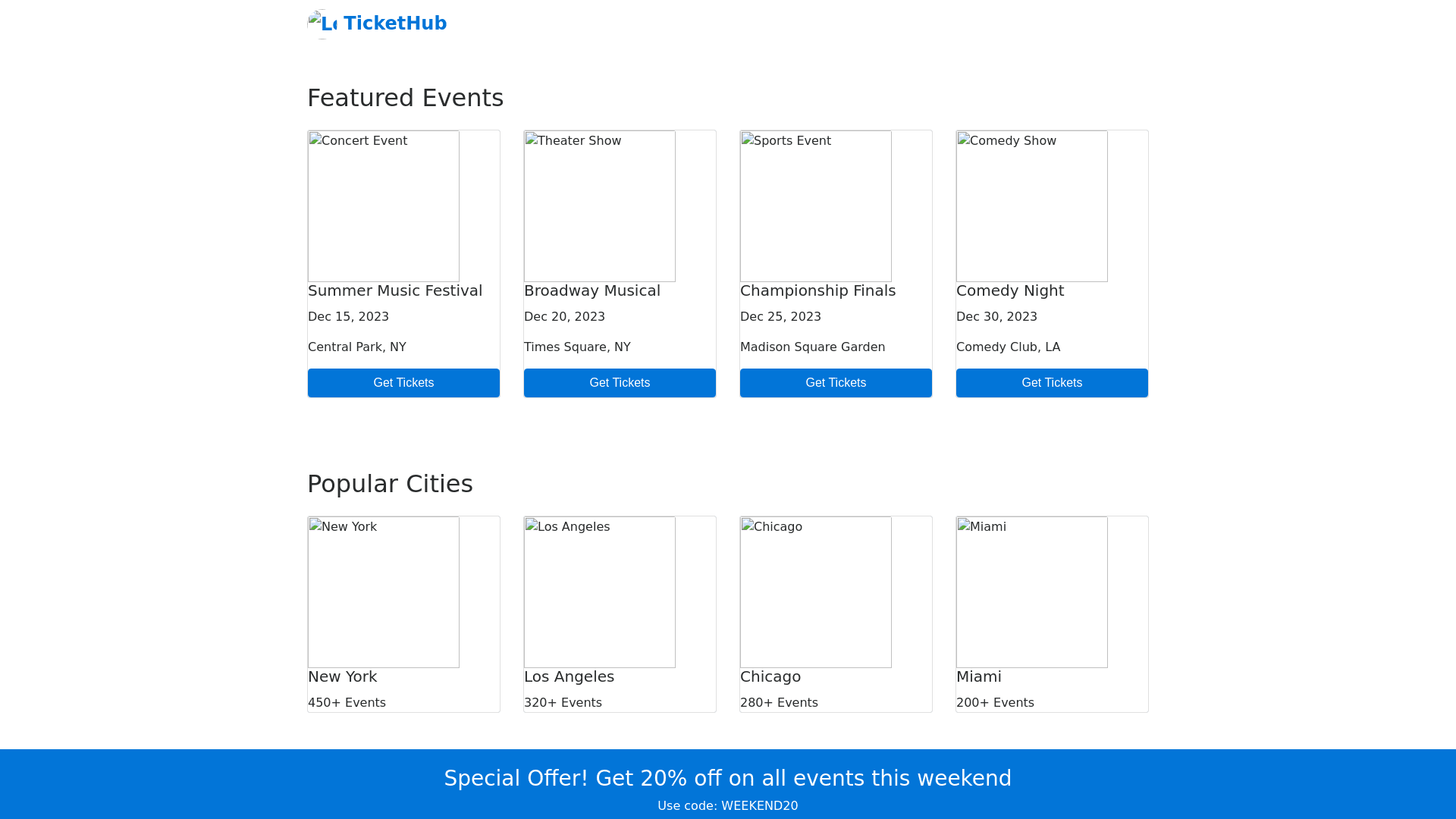Click the Comedy Show image
This screenshot has width=1456, height=819.
(1032, 206)
